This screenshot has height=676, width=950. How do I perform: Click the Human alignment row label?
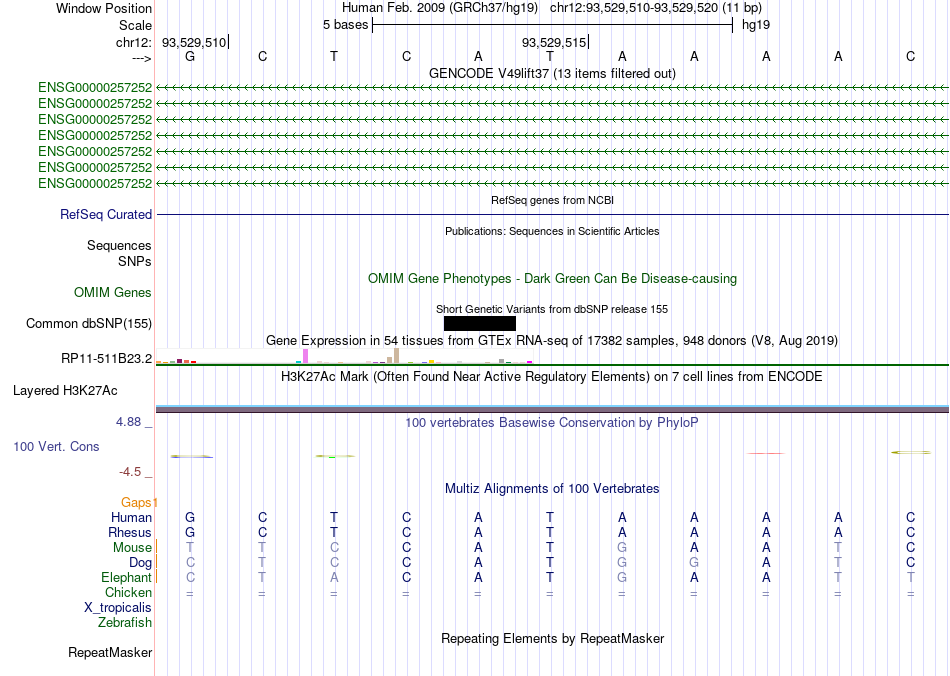pyautogui.click(x=131, y=517)
